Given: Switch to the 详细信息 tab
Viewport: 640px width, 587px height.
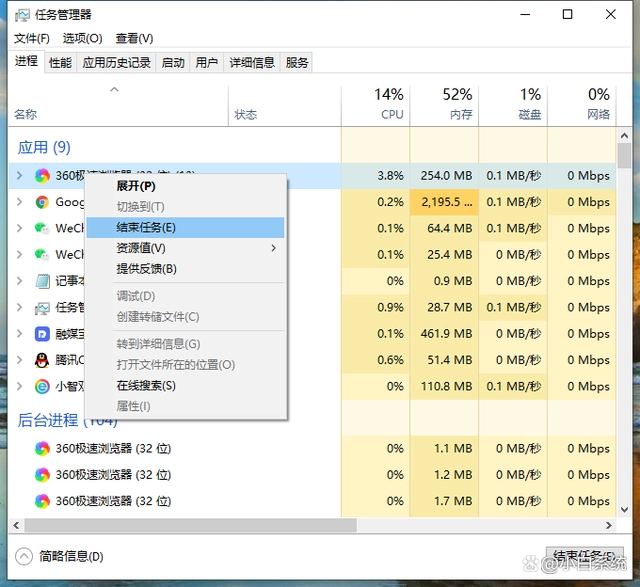Looking at the screenshot, I should [x=252, y=63].
